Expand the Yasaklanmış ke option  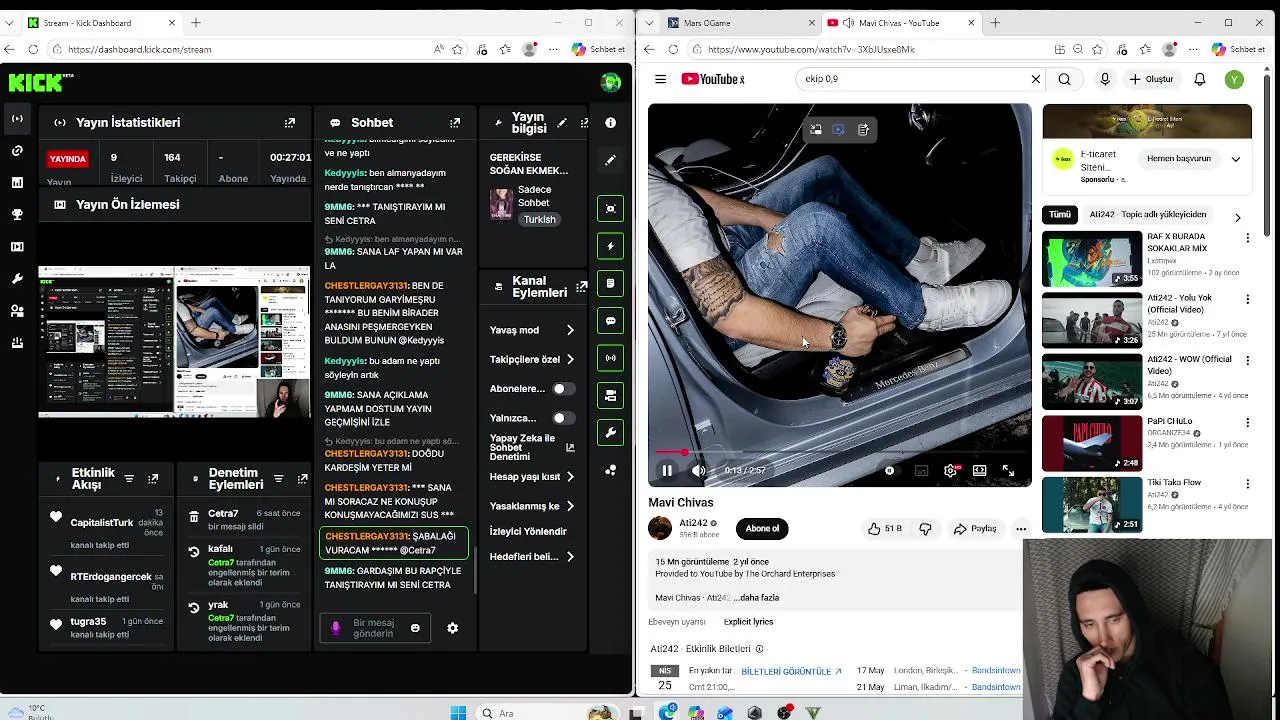[571, 506]
